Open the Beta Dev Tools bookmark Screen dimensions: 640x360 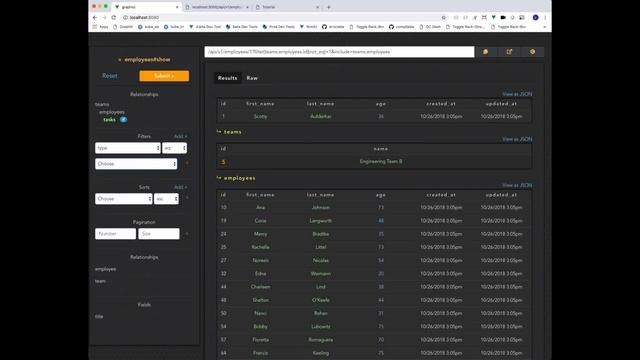[242, 27]
